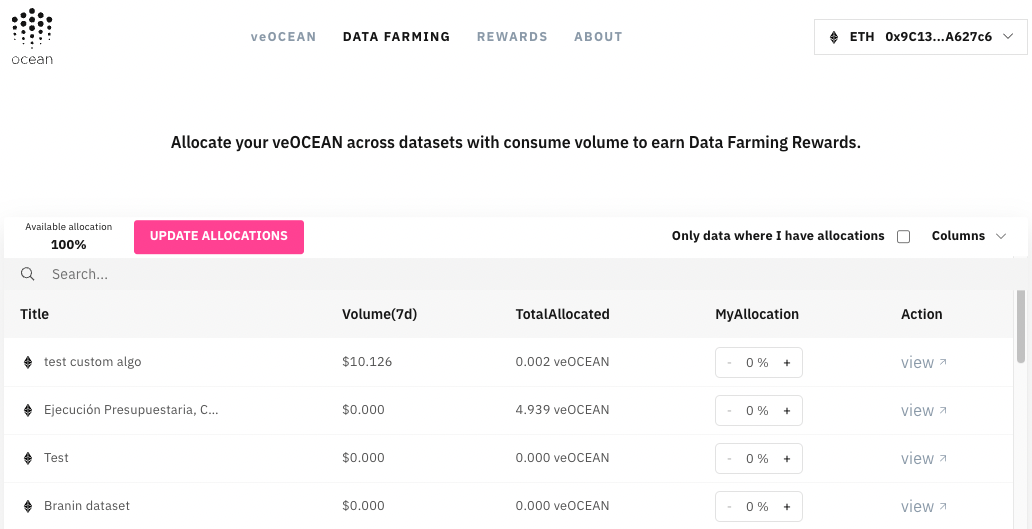1032x529 pixels.
Task: Go to the REWARDS tab
Action: pos(512,37)
